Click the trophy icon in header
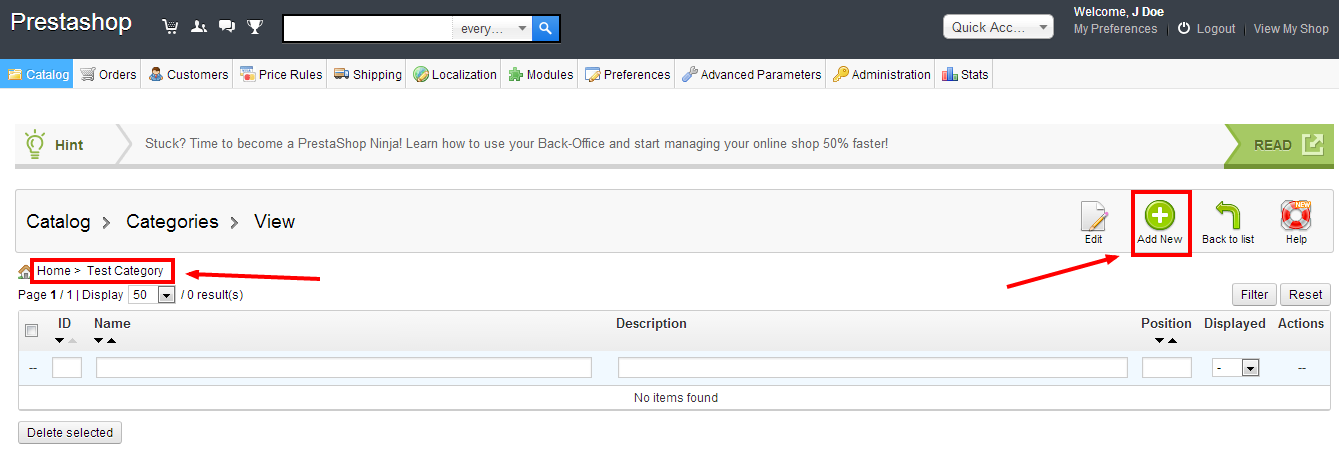Image resolution: width=1339 pixels, height=452 pixels. [x=255, y=27]
